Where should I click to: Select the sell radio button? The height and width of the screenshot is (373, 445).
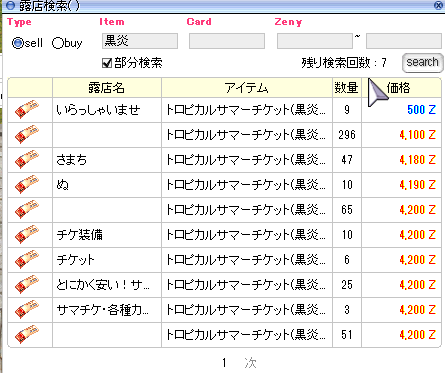[18, 43]
